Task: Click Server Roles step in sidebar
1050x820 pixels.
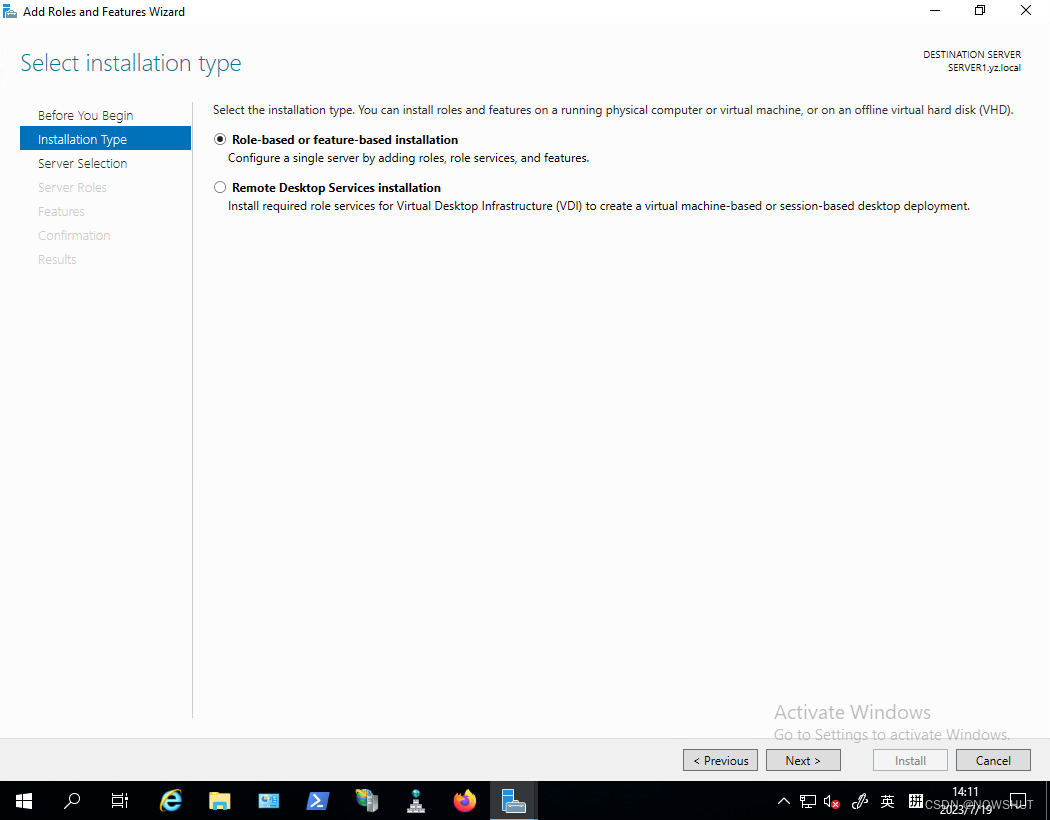Action: [72, 187]
